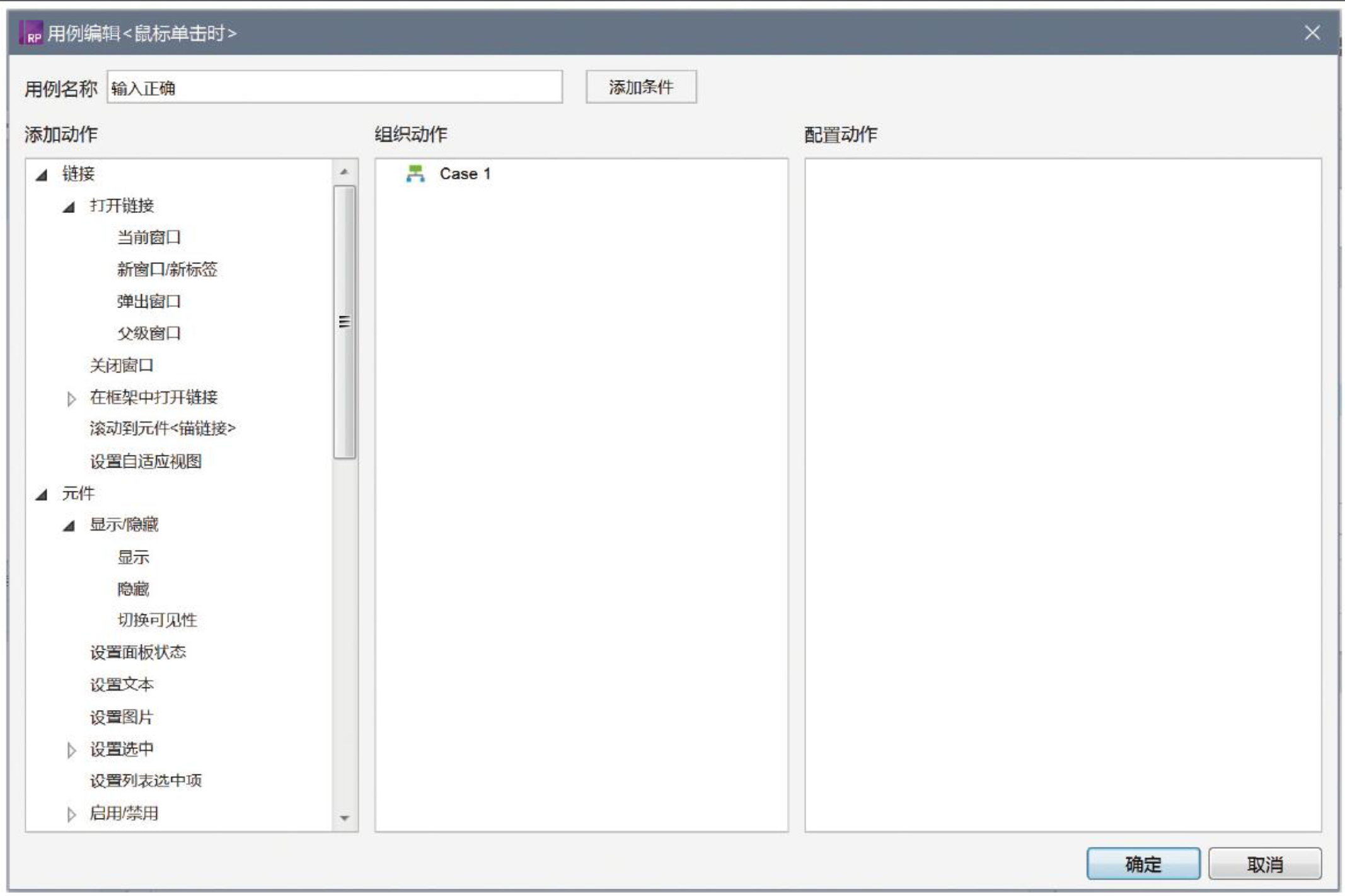Select the 设置选中 action

[x=122, y=749]
